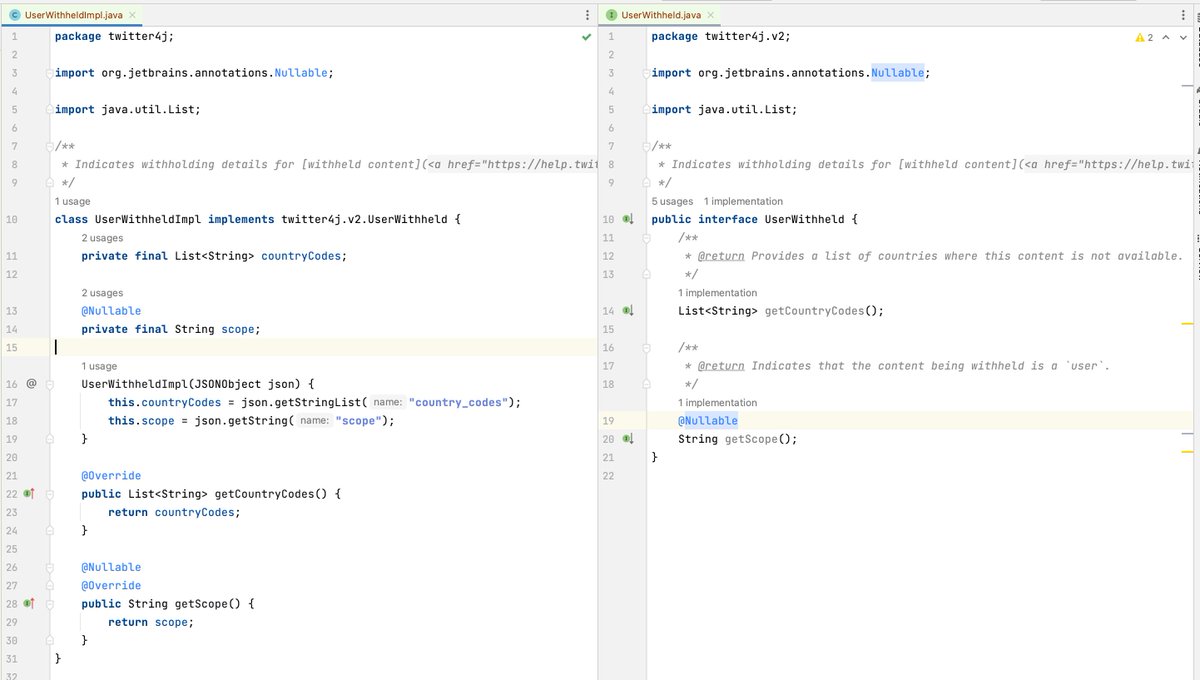This screenshot has width=1200, height=680.
Task: Collapse the UserWithheldImpl constructor fold marker
Action: 48,384
